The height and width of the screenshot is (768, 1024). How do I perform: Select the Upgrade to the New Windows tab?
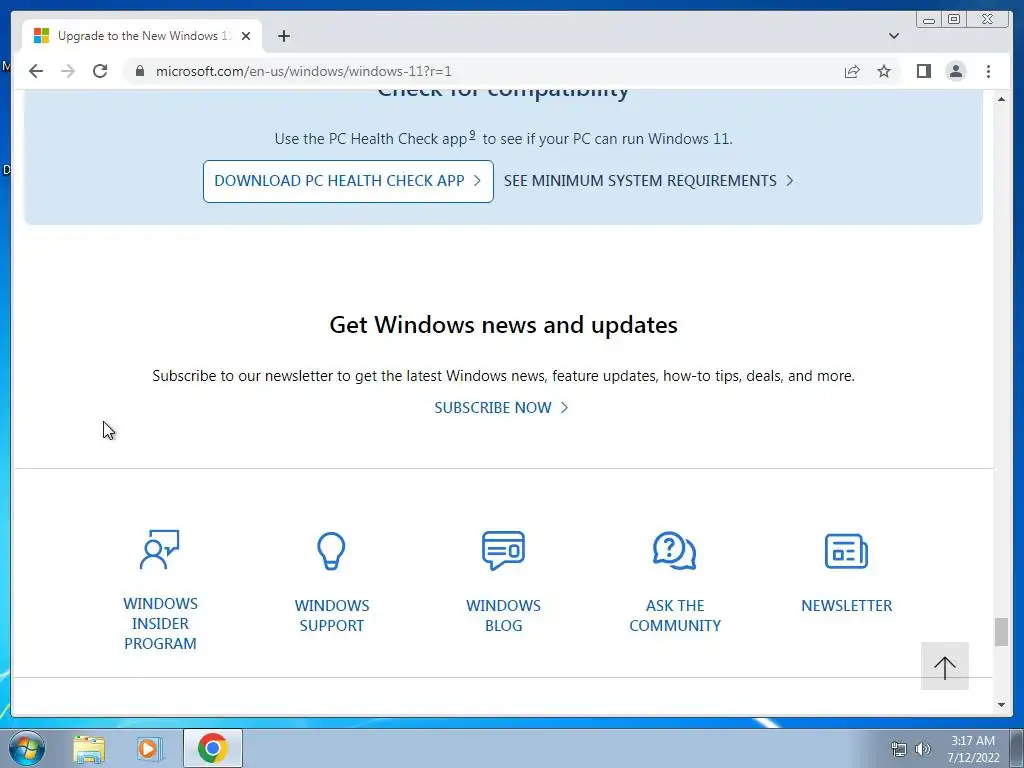(142, 36)
